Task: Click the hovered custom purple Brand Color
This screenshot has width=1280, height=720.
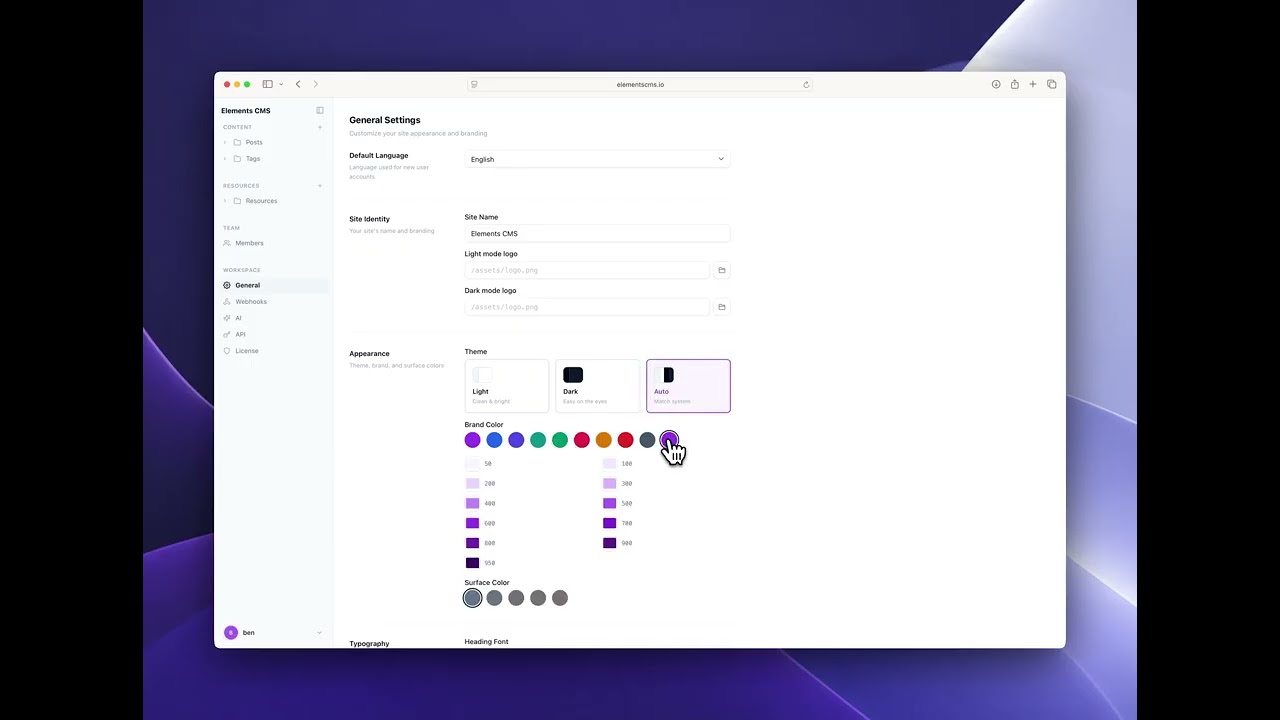Action: click(x=669, y=440)
